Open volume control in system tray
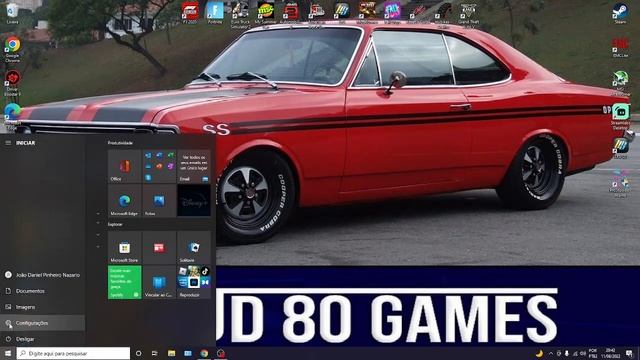The image size is (640, 360). (583, 353)
